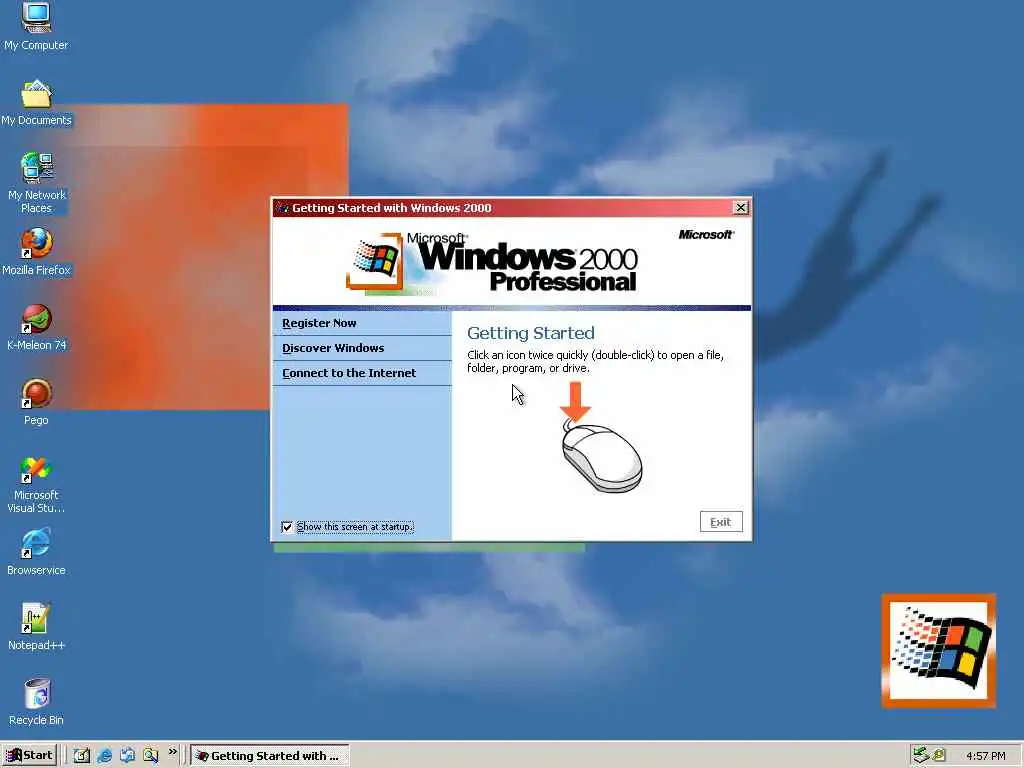The image size is (1024, 768).
Task: Select Register Now in the sidebar
Action: (x=362, y=323)
